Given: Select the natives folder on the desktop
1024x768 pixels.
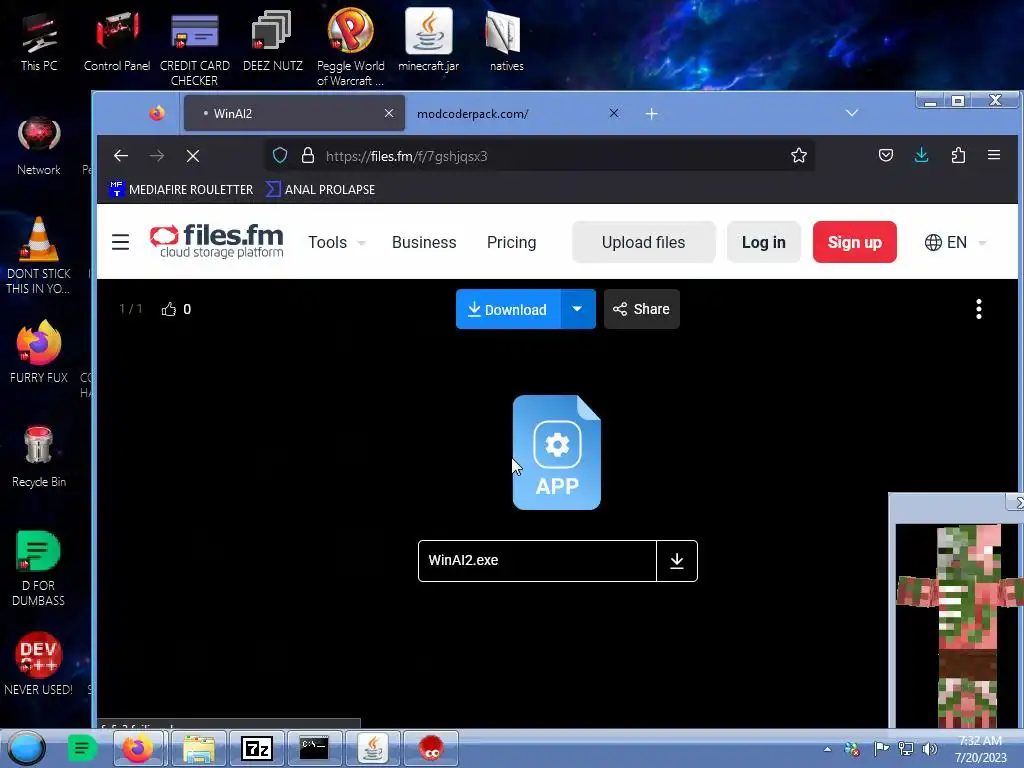Looking at the screenshot, I should [506, 42].
